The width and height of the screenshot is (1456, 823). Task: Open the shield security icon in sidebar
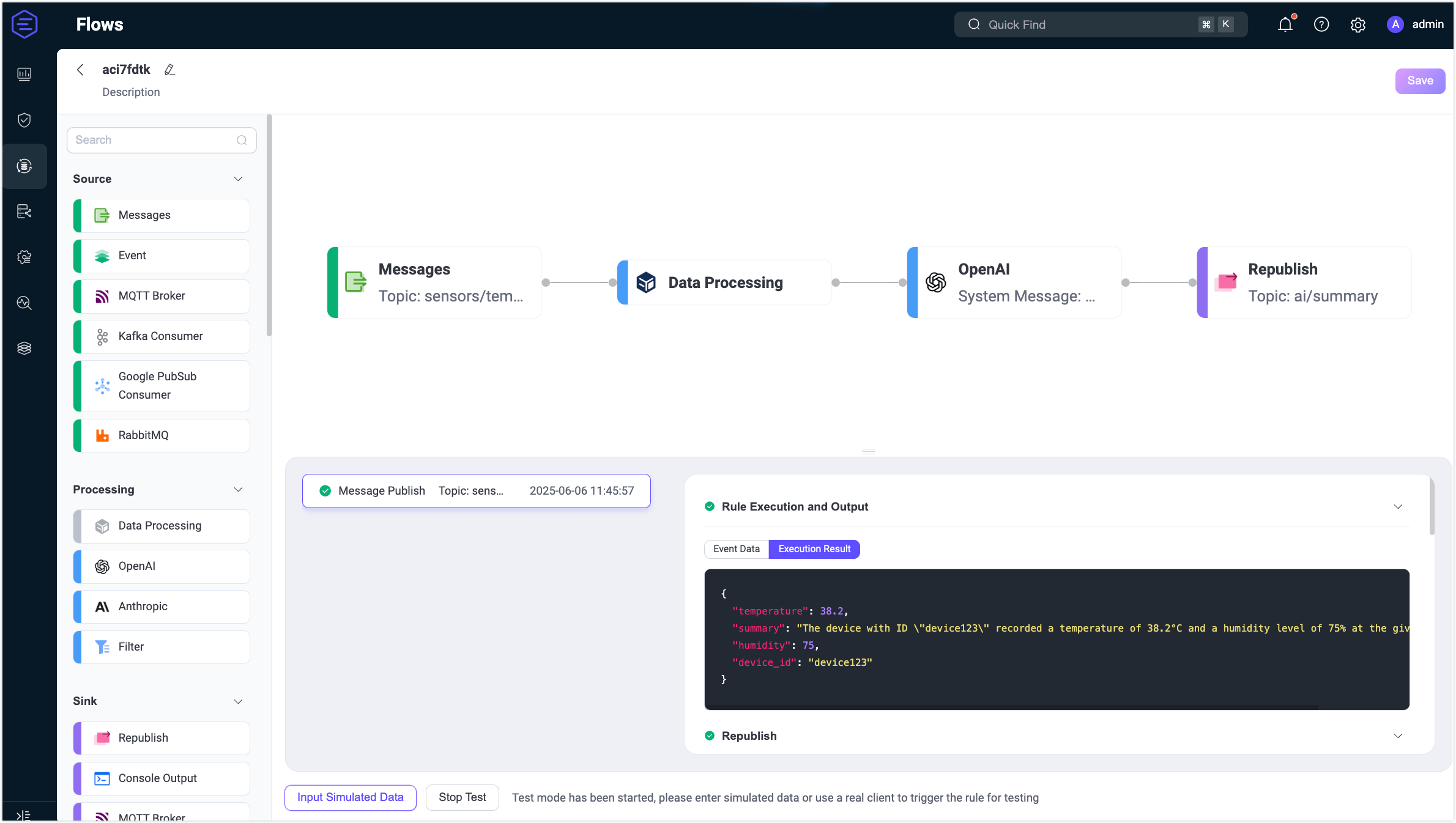24,120
